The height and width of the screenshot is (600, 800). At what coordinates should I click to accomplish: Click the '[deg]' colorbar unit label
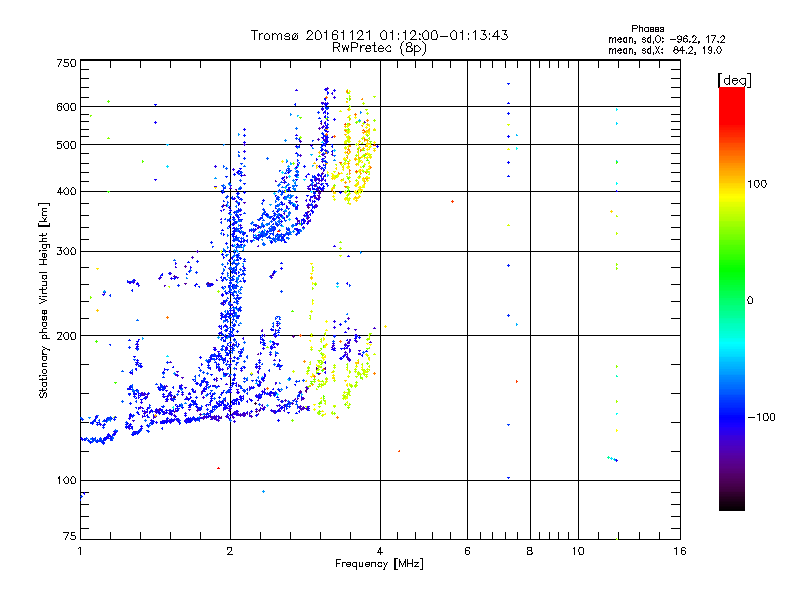pyautogui.click(x=734, y=80)
